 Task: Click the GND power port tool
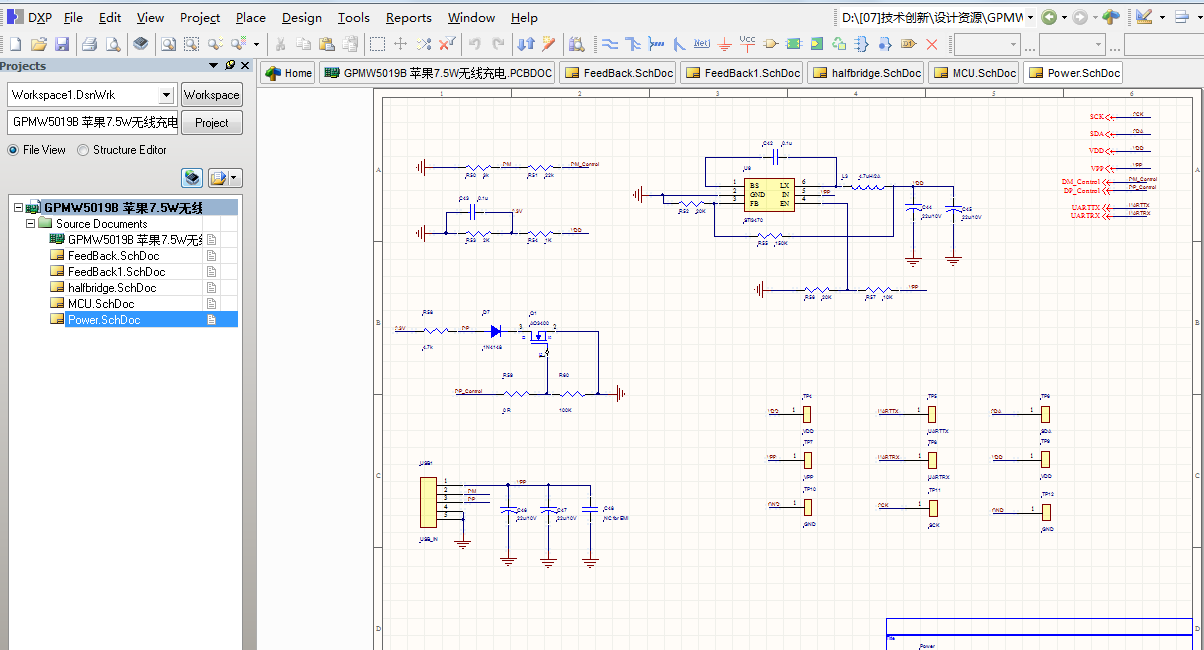[x=725, y=44]
